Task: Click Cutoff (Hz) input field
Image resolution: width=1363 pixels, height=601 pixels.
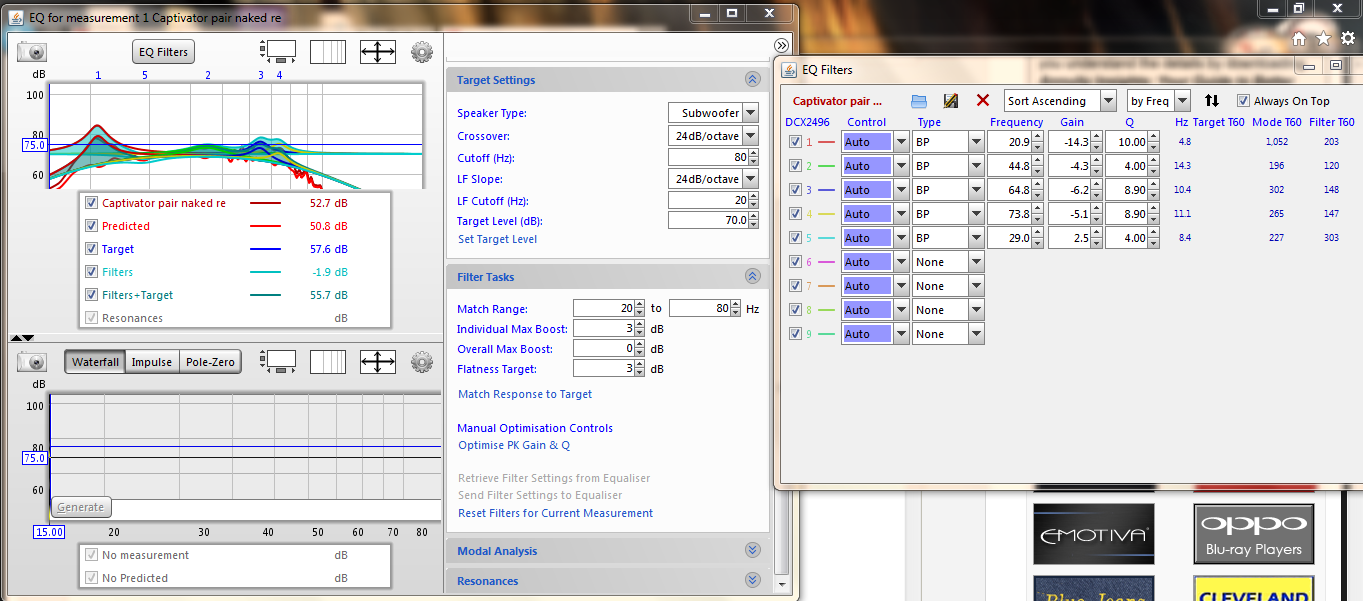Action: tap(708, 158)
